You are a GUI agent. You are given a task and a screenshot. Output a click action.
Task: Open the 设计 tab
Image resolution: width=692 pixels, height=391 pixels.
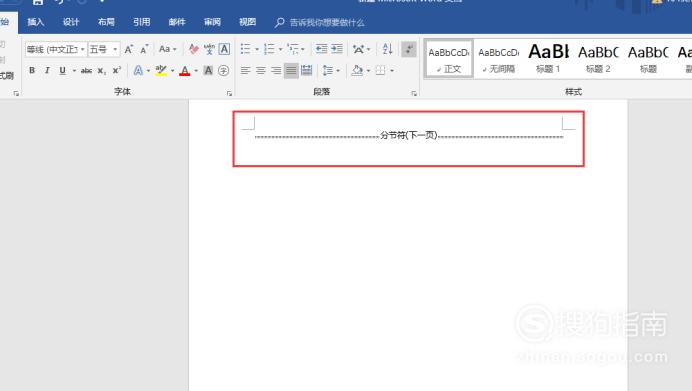[71, 22]
